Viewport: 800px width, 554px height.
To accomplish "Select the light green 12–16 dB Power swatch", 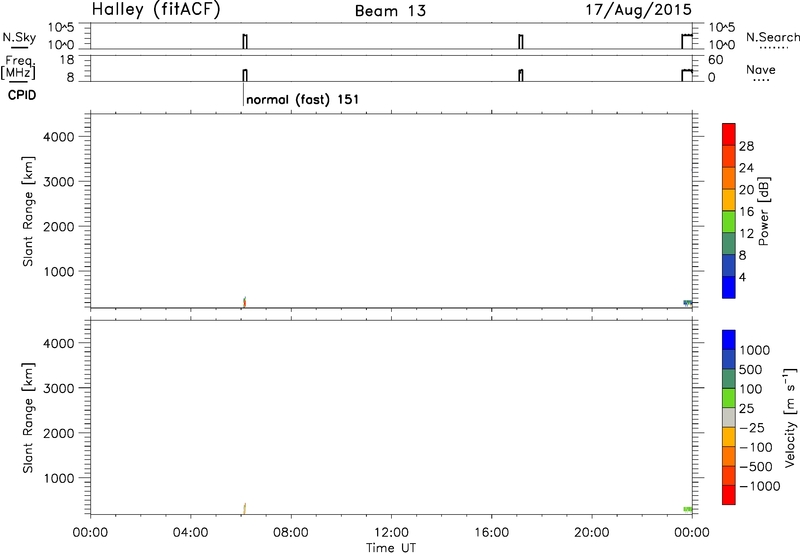I will (x=729, y=221).
